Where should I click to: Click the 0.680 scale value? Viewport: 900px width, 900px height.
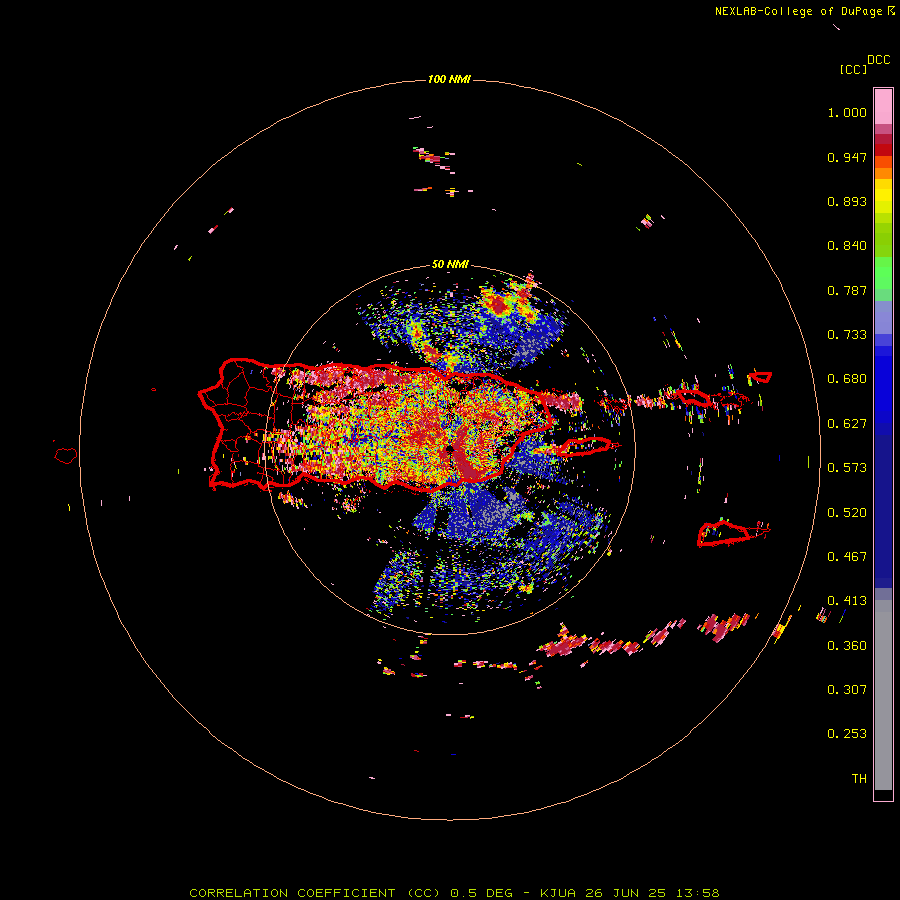pos(847,379)
